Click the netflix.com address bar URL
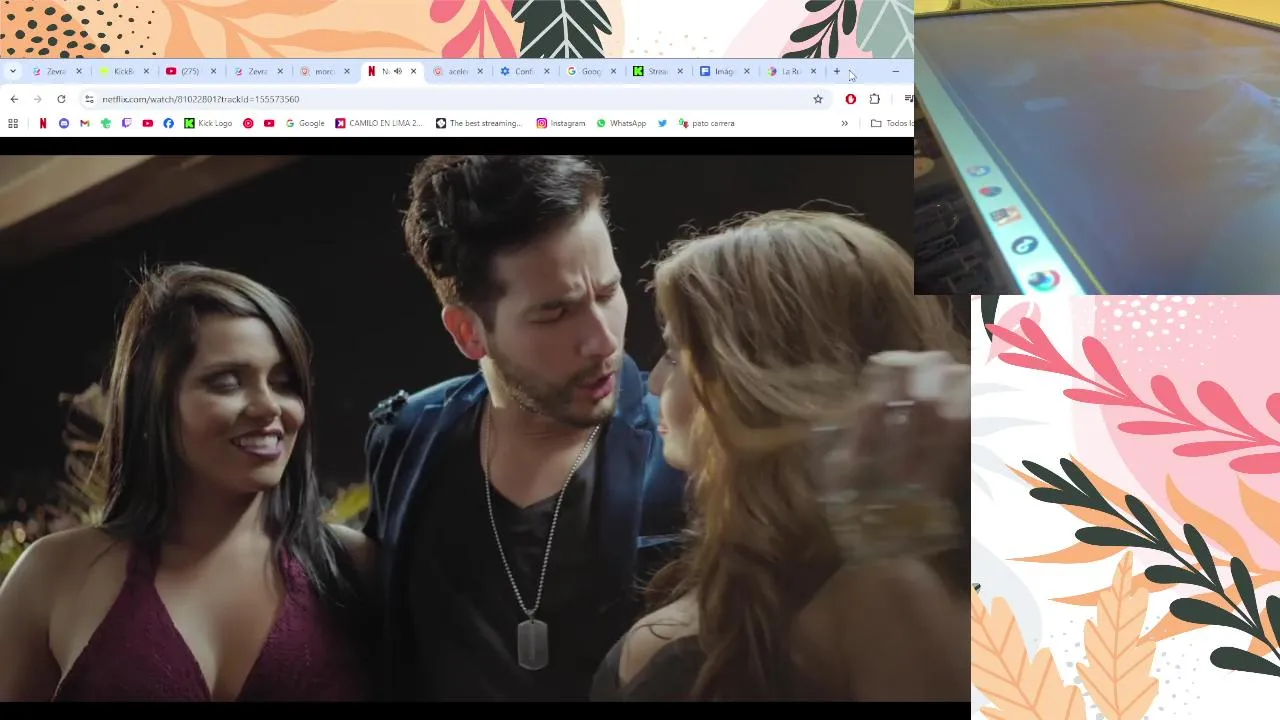Screen dimensions: 1280x720 coord(200,99)
